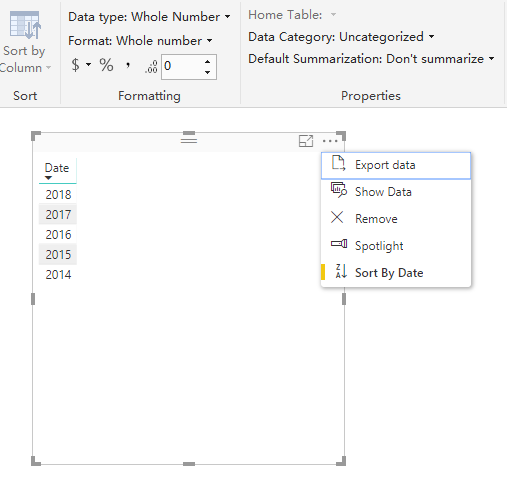Screen dimensions: 507x488
Task: Select Show Data menu entry
Action: (x=396, y=192)
